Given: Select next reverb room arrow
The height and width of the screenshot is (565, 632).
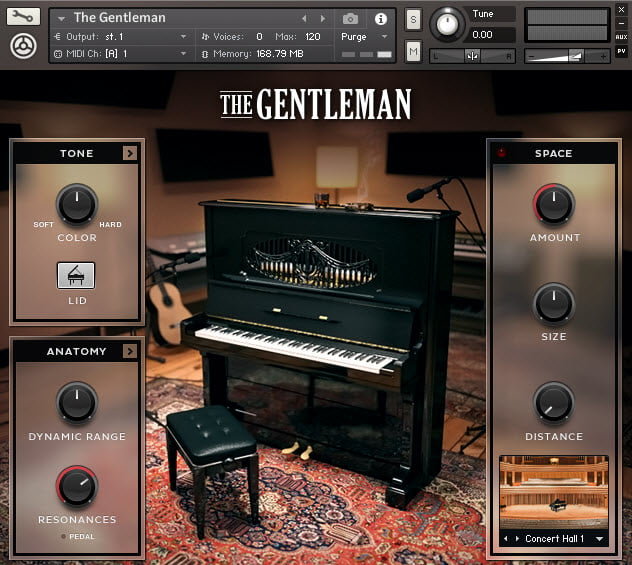Looking at the screenshot, I should point(517,539).
